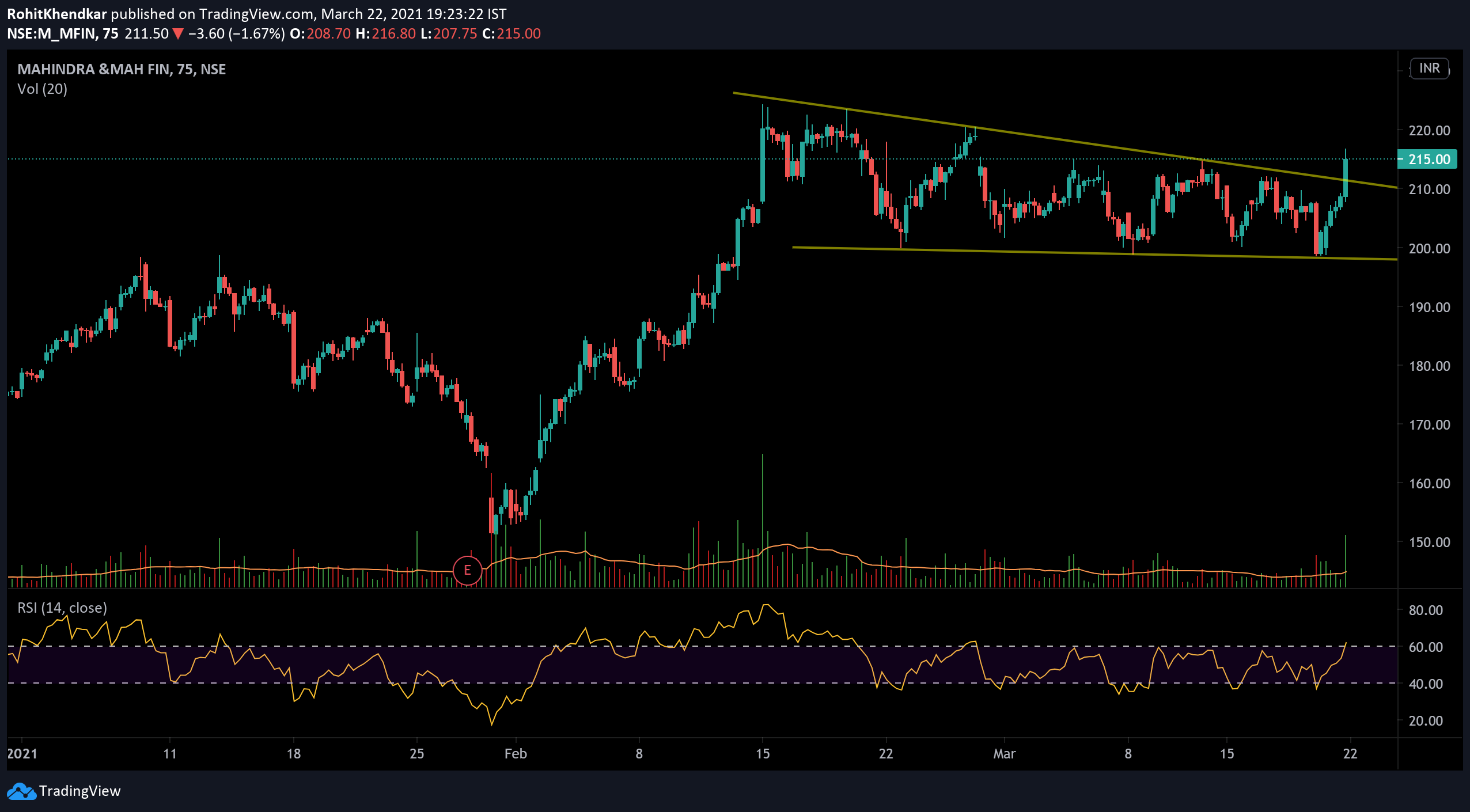Screen dimensions: 1470x812
Task: Click the RSI 80.00 axis label
Action: (1426, 610)
